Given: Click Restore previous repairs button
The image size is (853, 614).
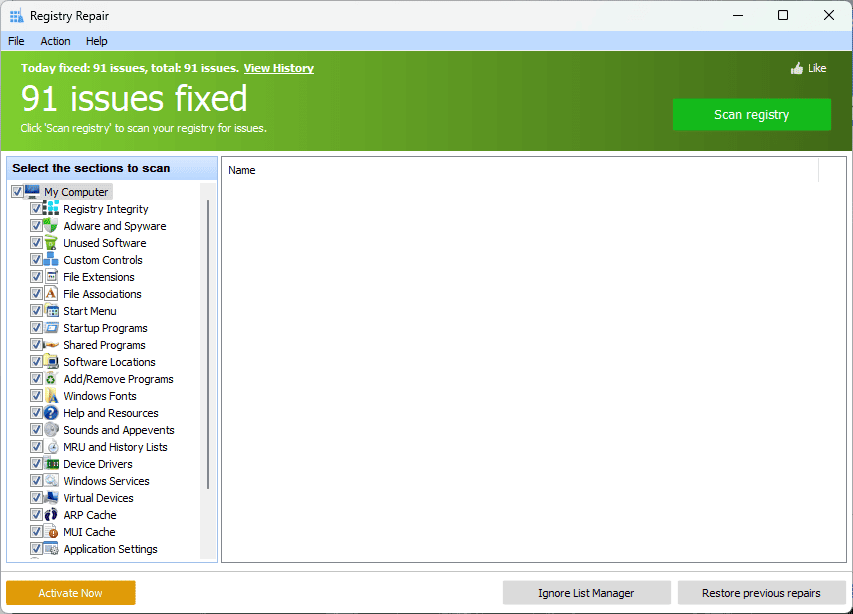Looking at the screenshot, I should coord(761,593).
